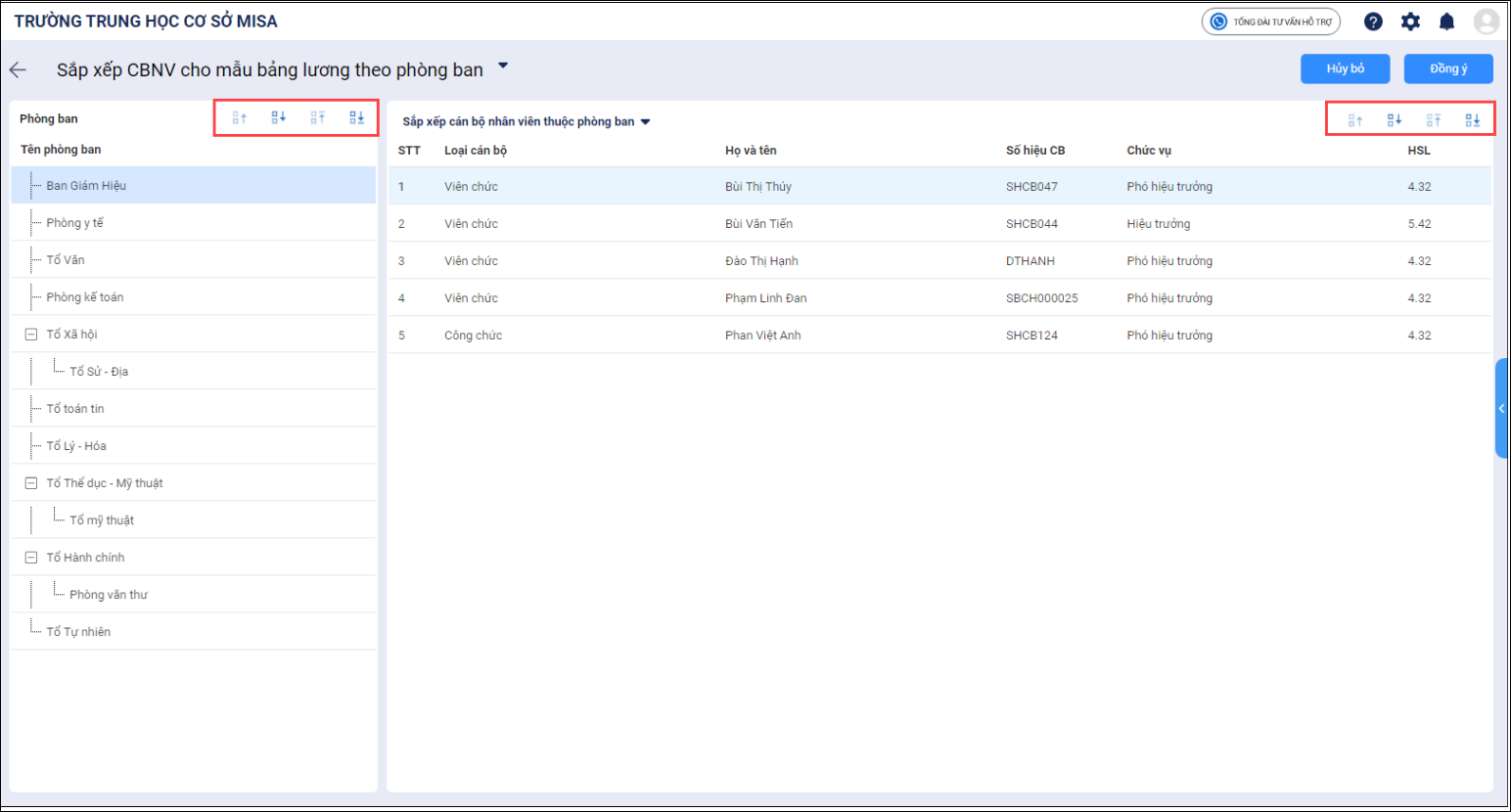Screen dimensions: 1511x812
Task: Select Tổ toán tin department
Action: click(x=194, y=409)
